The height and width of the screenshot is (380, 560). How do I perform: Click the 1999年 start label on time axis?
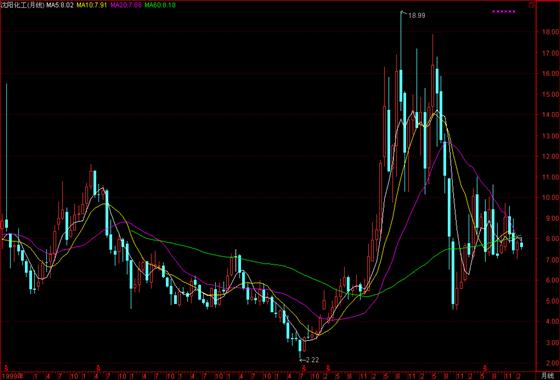[12, 376]
